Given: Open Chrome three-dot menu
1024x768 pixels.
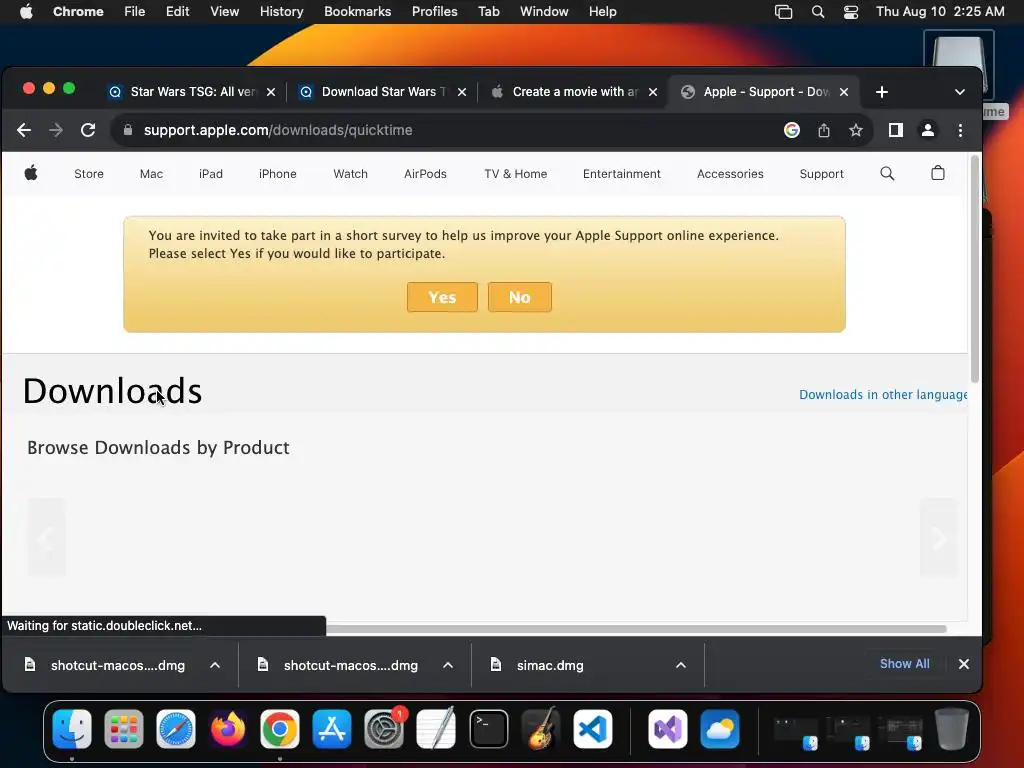Looking at the screenshot, I should click(x=960, y=130).
